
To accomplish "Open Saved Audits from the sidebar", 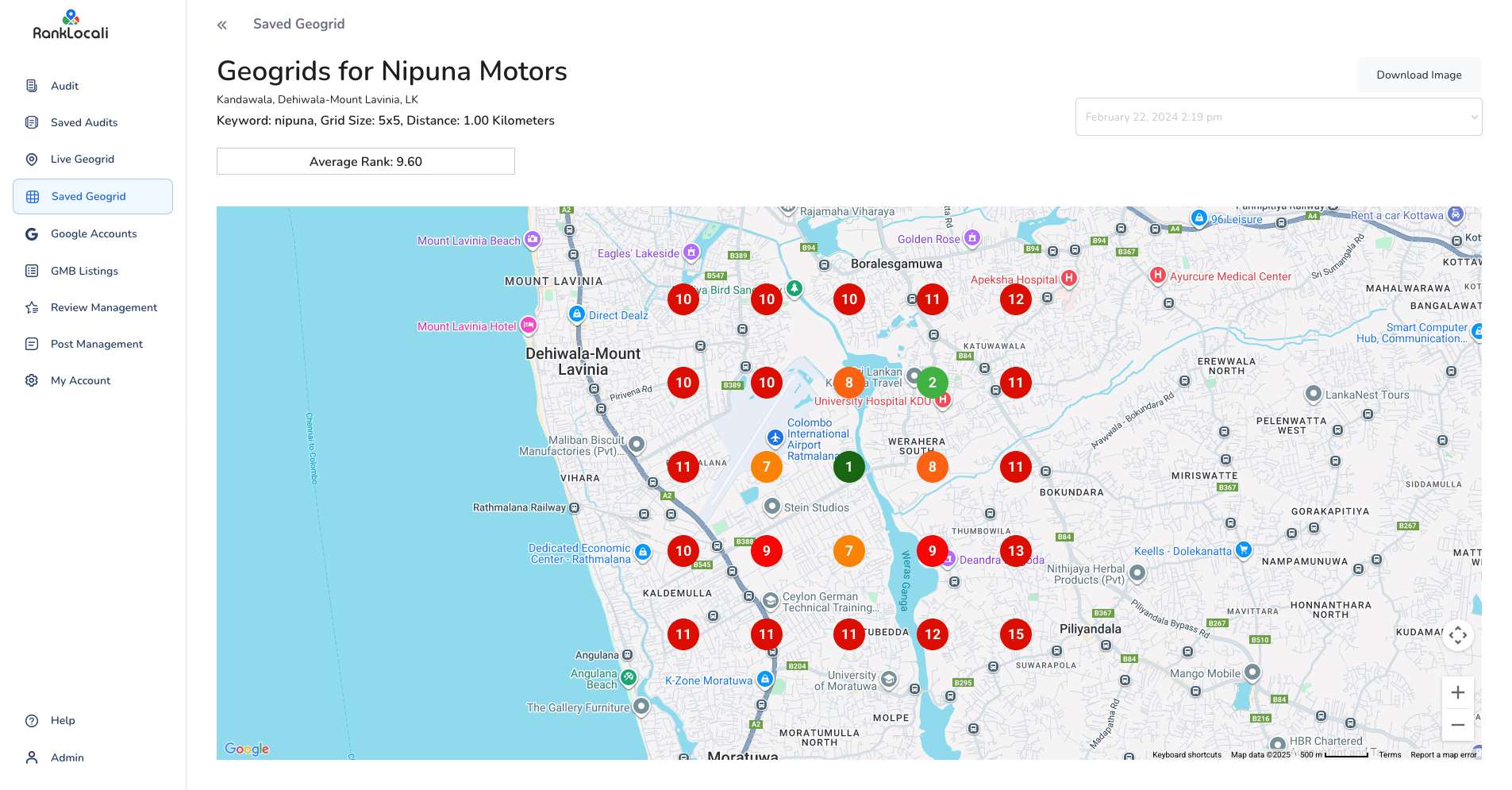I will 83,122.
